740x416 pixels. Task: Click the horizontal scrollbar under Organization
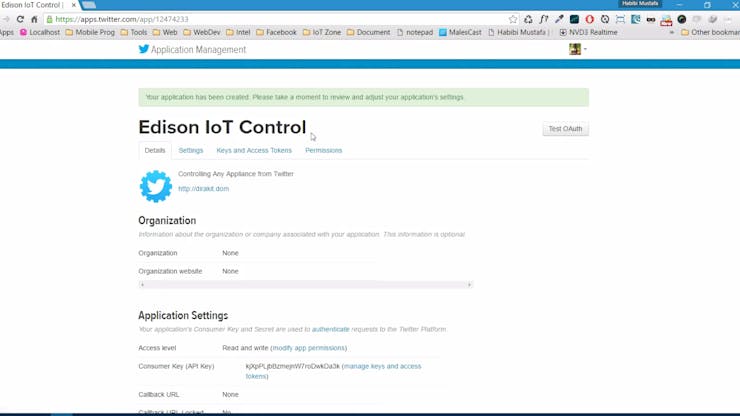(305, 285)
